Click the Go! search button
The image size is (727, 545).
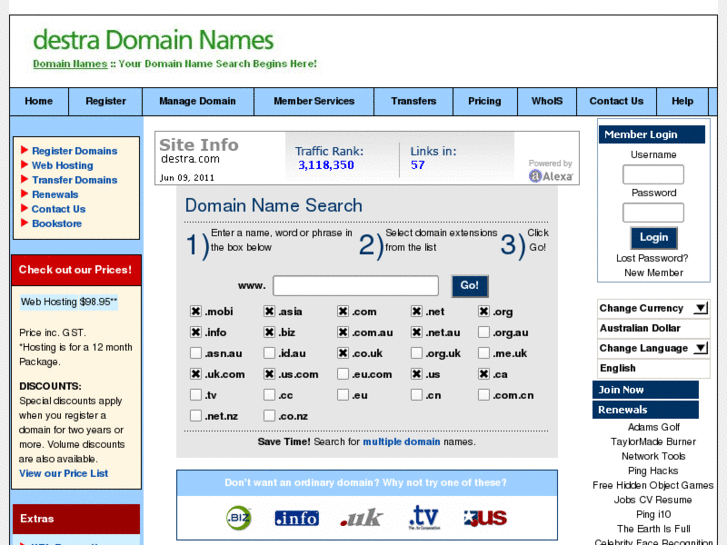point(470,285)
